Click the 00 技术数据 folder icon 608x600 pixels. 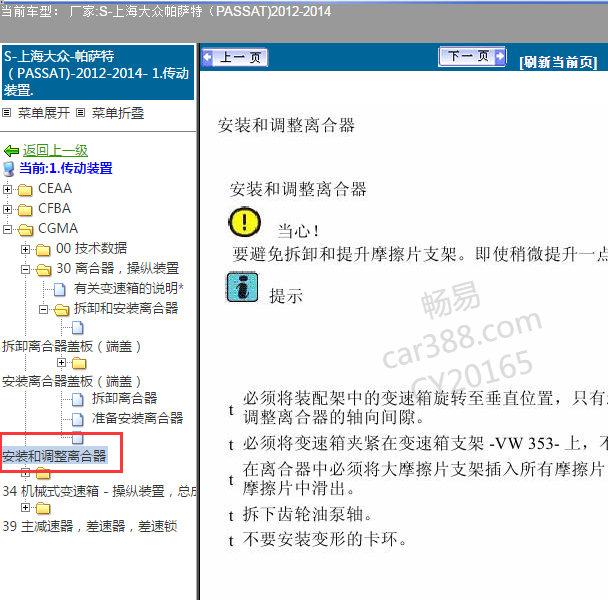[x=43, y=250]
